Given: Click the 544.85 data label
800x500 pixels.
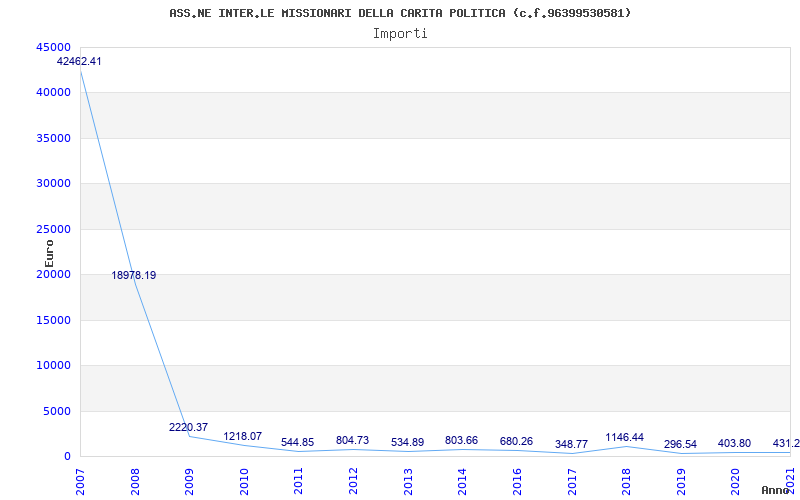Looking at the screenshot, I should point(297,442).
